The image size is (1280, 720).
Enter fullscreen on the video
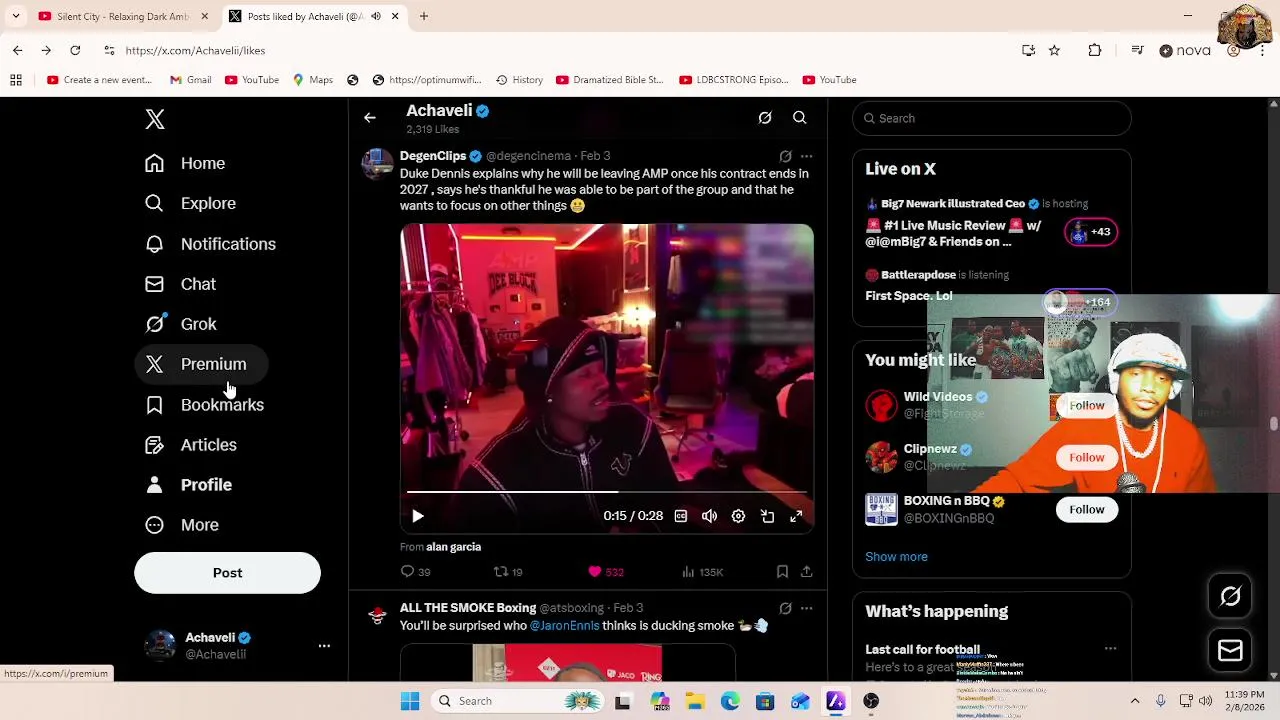click(796, 516)
